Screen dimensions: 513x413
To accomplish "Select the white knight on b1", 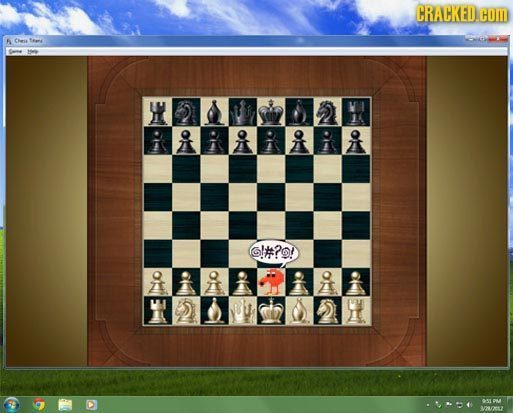I will click(x=186, y=311).
